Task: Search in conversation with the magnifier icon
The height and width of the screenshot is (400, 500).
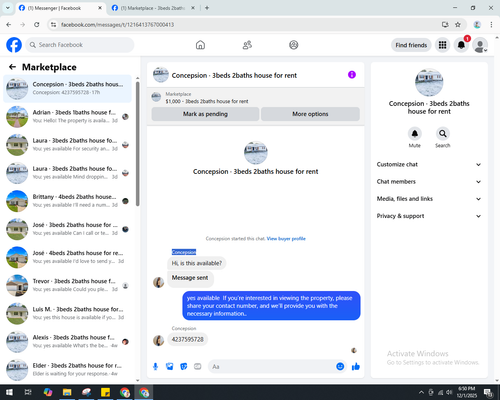Action: (443, 134)
